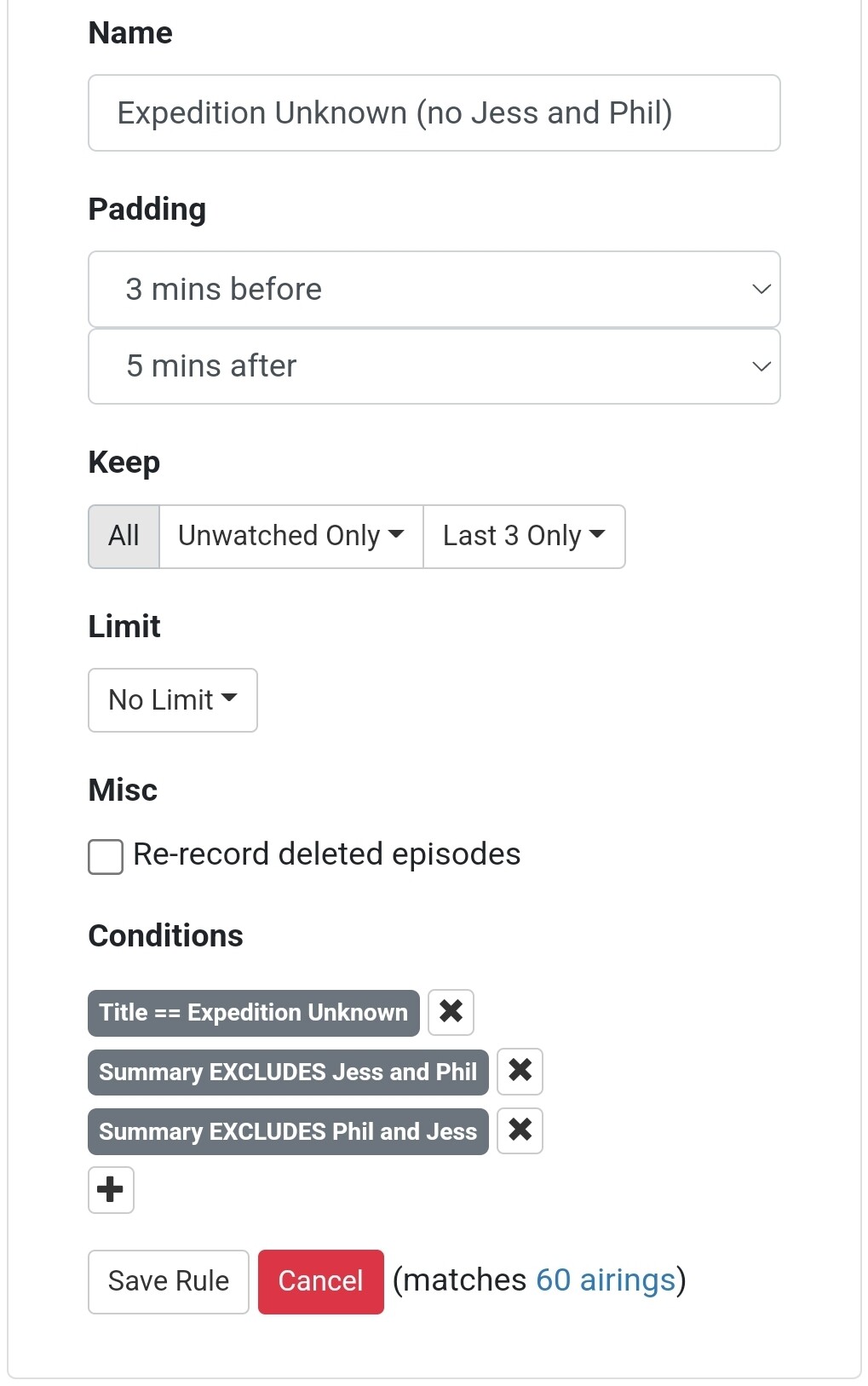Click the Summary EXCLUDES Jess and Phil tag
The image size is (868, 1386).
[x=287, y=1072]
